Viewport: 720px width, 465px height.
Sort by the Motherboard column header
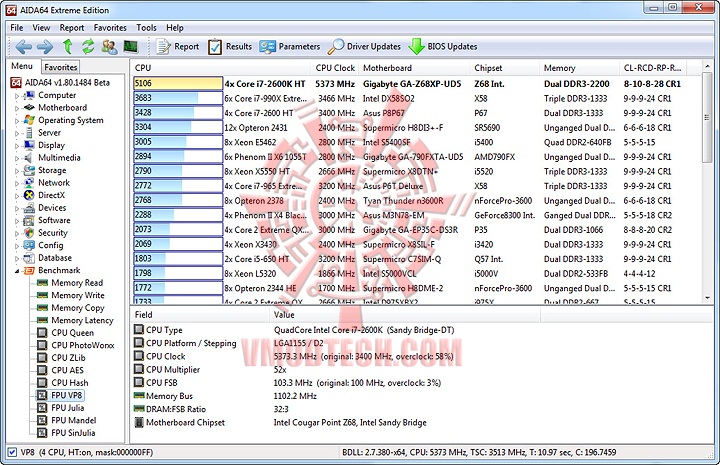click(x=415, y=67)
